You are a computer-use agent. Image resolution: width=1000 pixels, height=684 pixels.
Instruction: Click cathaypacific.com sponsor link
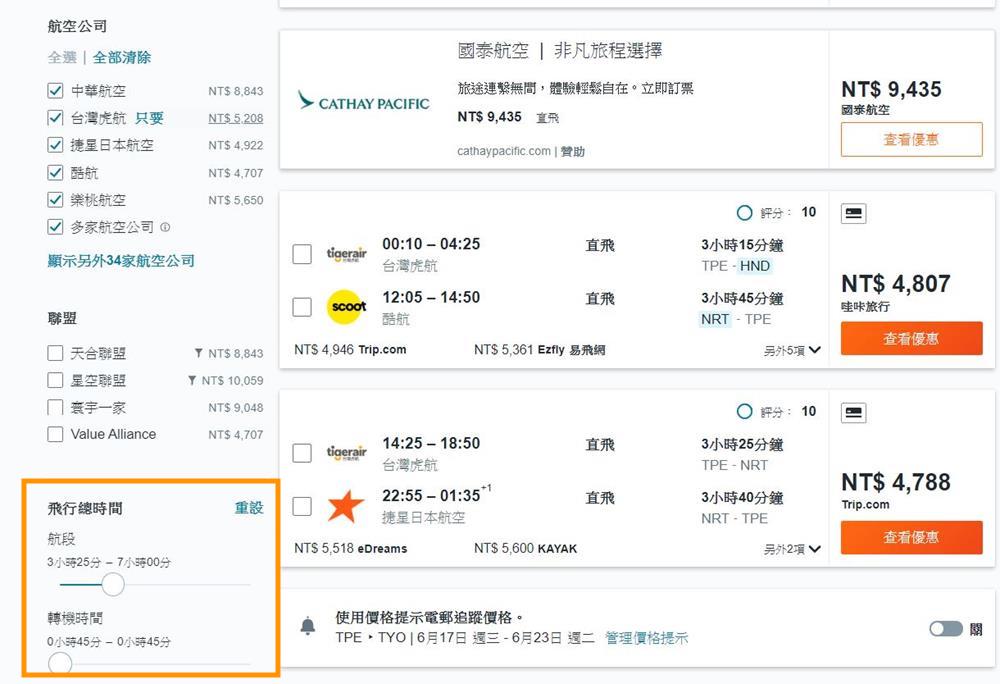coord(504,151)
